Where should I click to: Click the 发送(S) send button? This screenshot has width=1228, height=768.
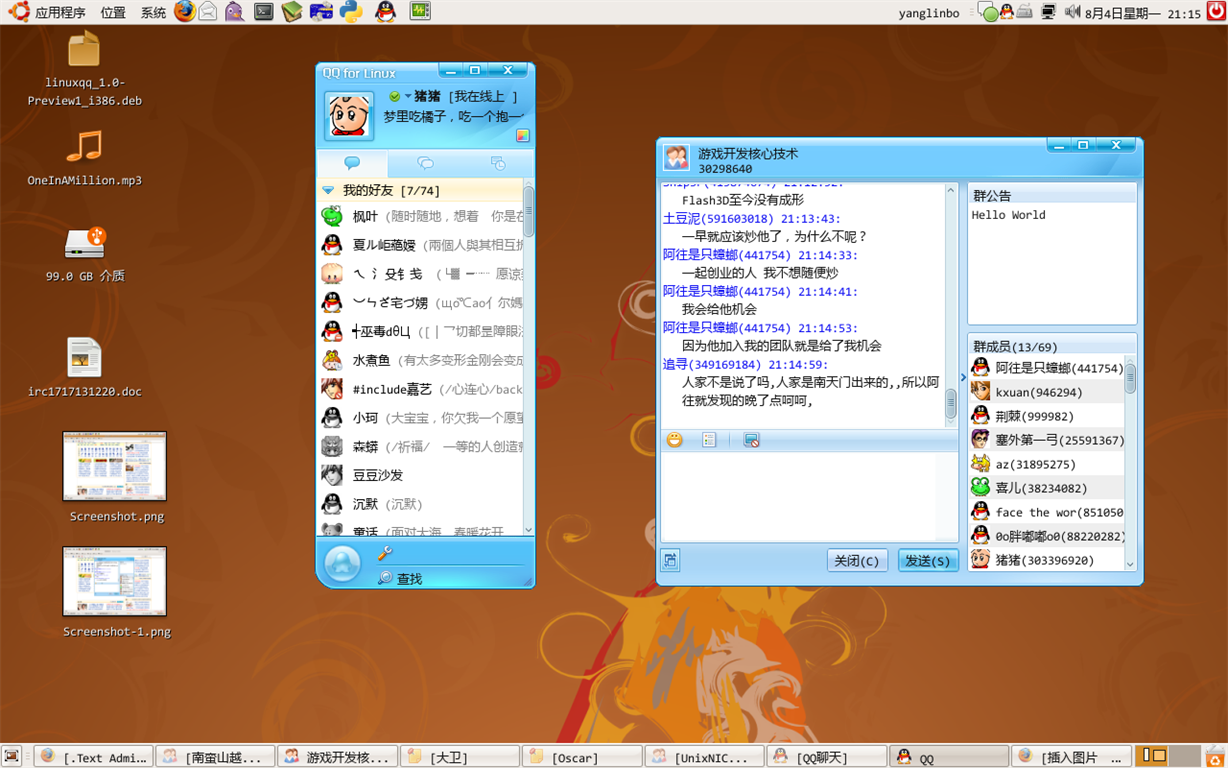(928, 561)
